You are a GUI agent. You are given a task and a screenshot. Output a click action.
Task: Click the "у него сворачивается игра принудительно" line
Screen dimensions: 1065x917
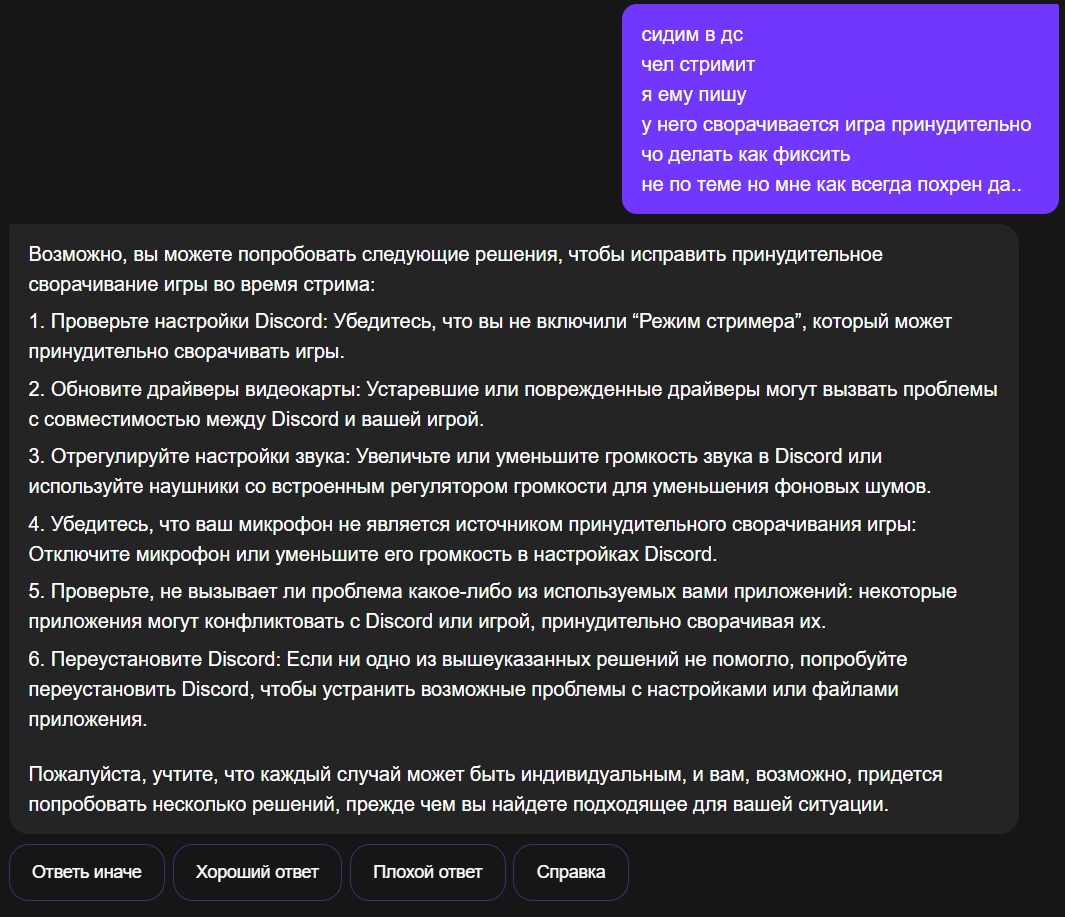[836, 124]
